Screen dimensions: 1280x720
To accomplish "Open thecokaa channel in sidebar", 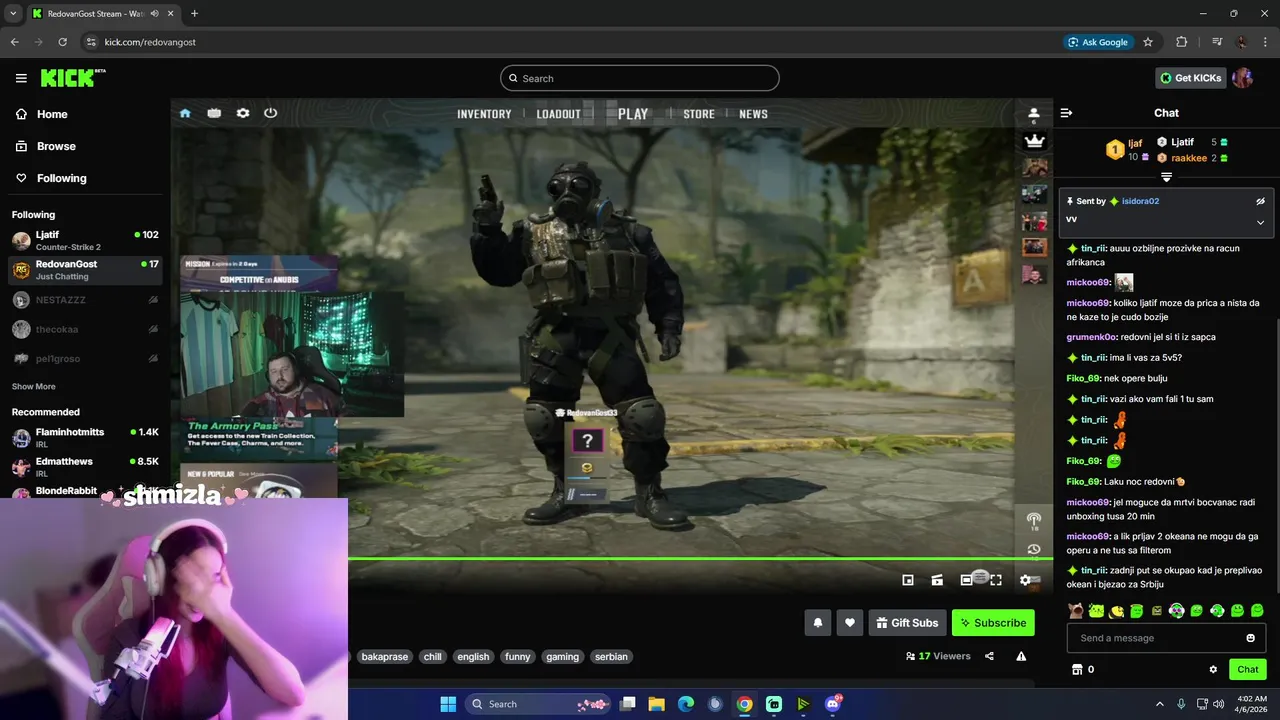I will (x=85, y=329).
